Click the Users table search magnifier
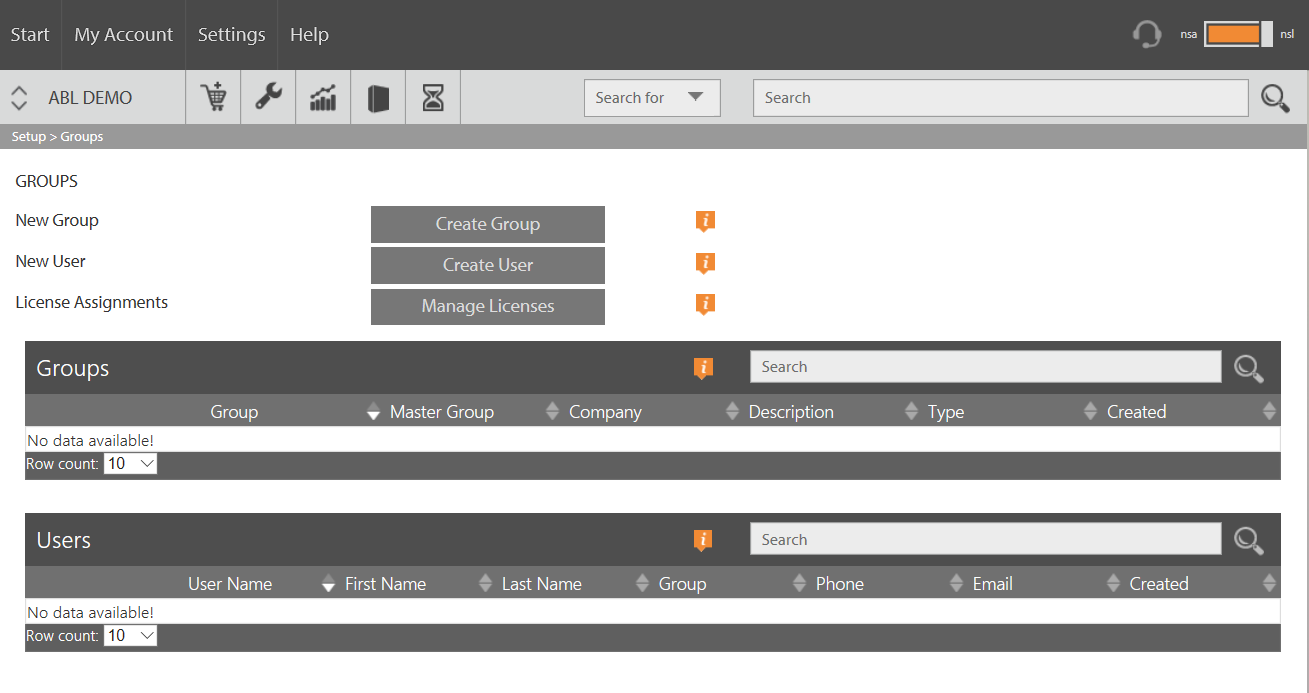Image resolution: width=1309 pixels, height=693 pixels. [x=1248, y=541]
